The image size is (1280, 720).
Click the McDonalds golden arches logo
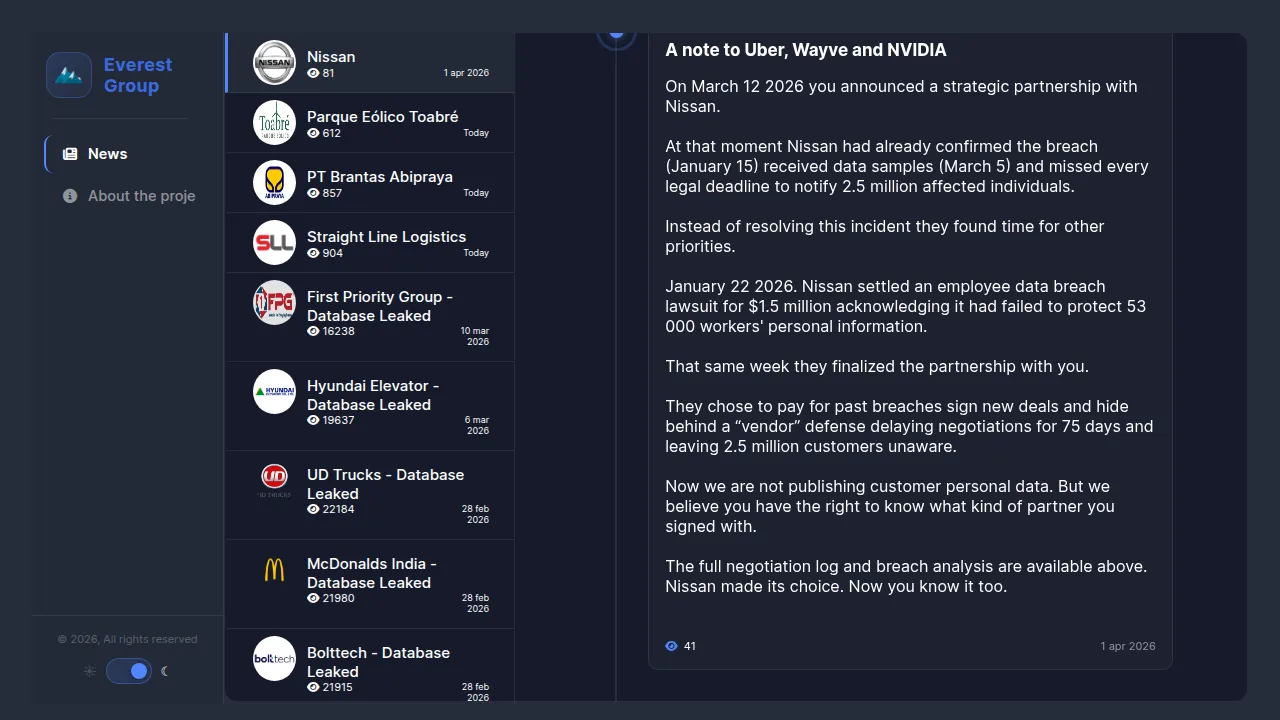tap(274, 570)
